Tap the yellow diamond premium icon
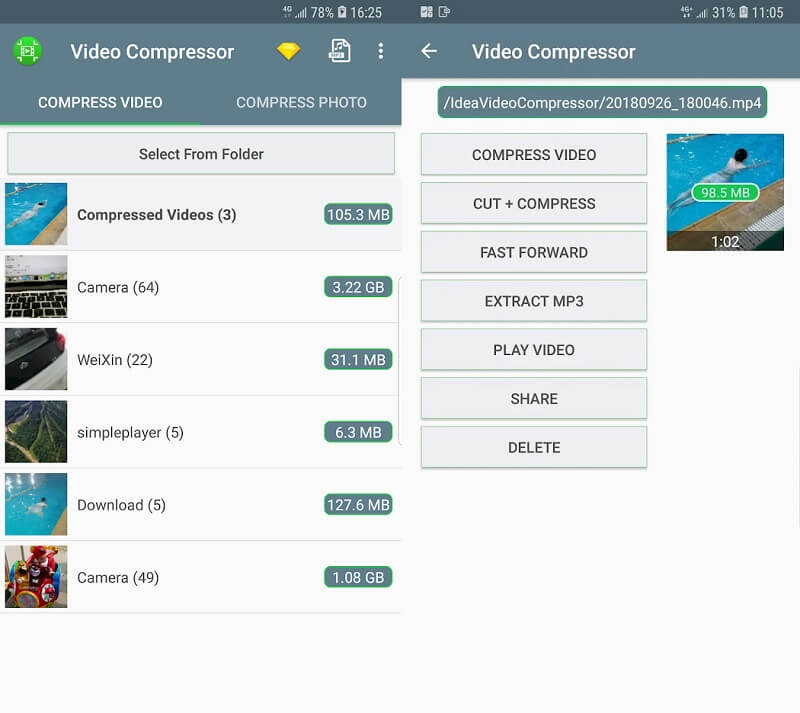Viewport: 800px width, 713px height. click(x=287, y=51)
